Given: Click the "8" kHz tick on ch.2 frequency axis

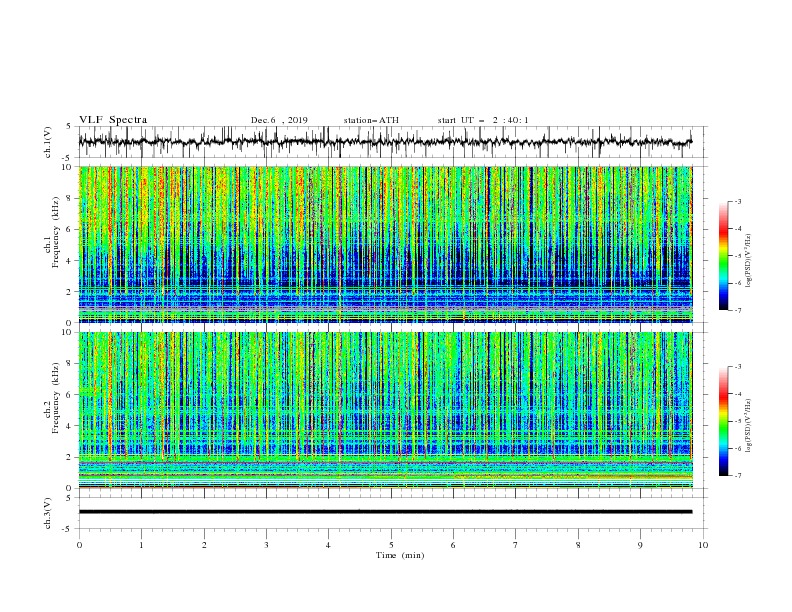Looking at the screenshot, I should click(70, 364).
